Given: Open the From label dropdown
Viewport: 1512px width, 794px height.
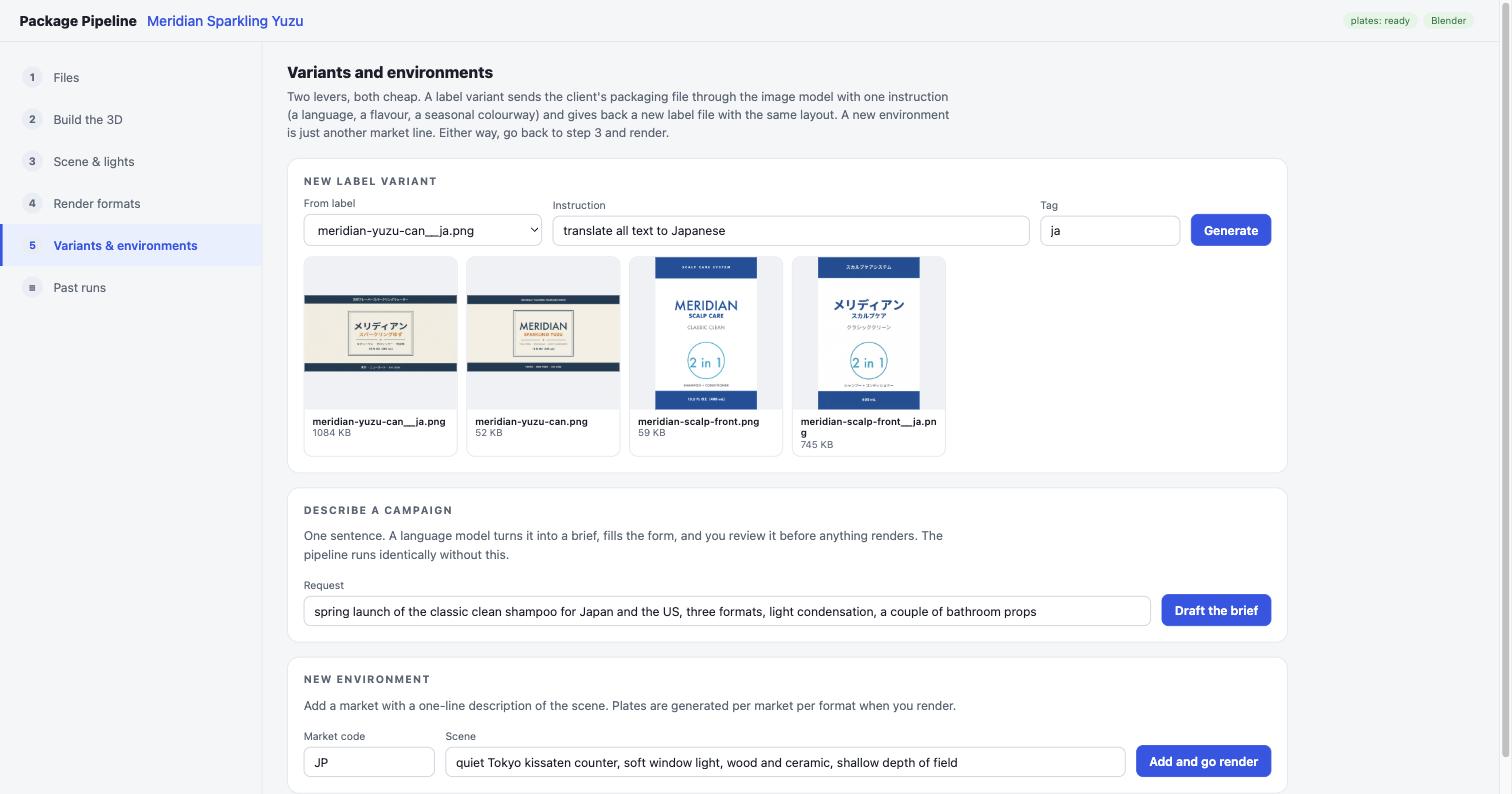Looking at the screenshot, I should [423, 230].
